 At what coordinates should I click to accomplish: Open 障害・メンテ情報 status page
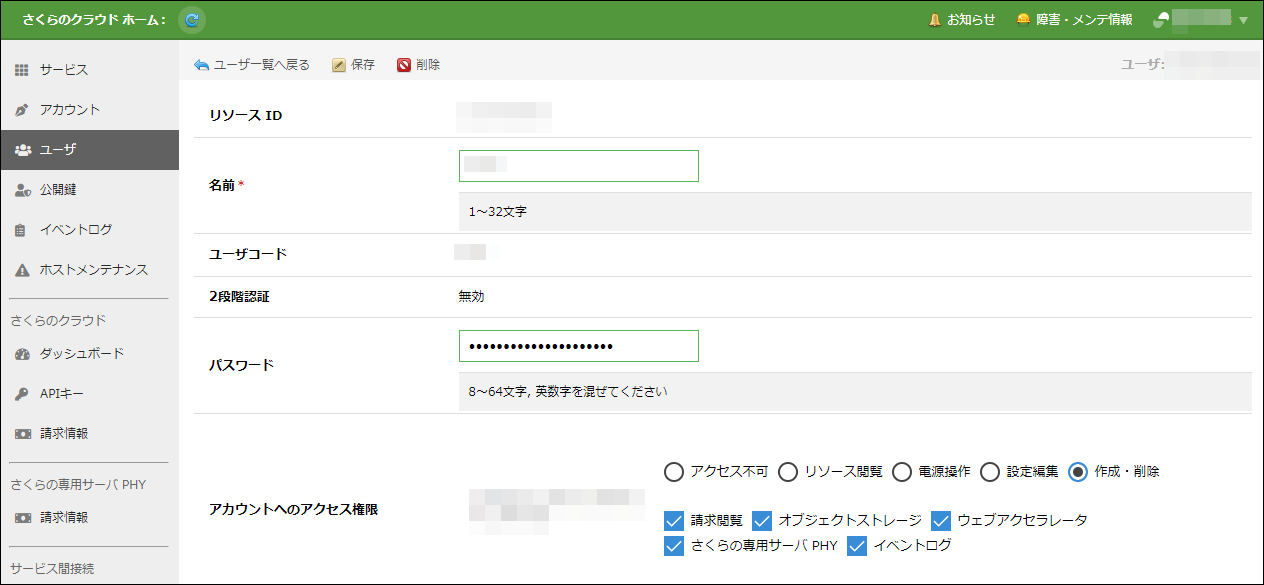(x=1023, y=20)
